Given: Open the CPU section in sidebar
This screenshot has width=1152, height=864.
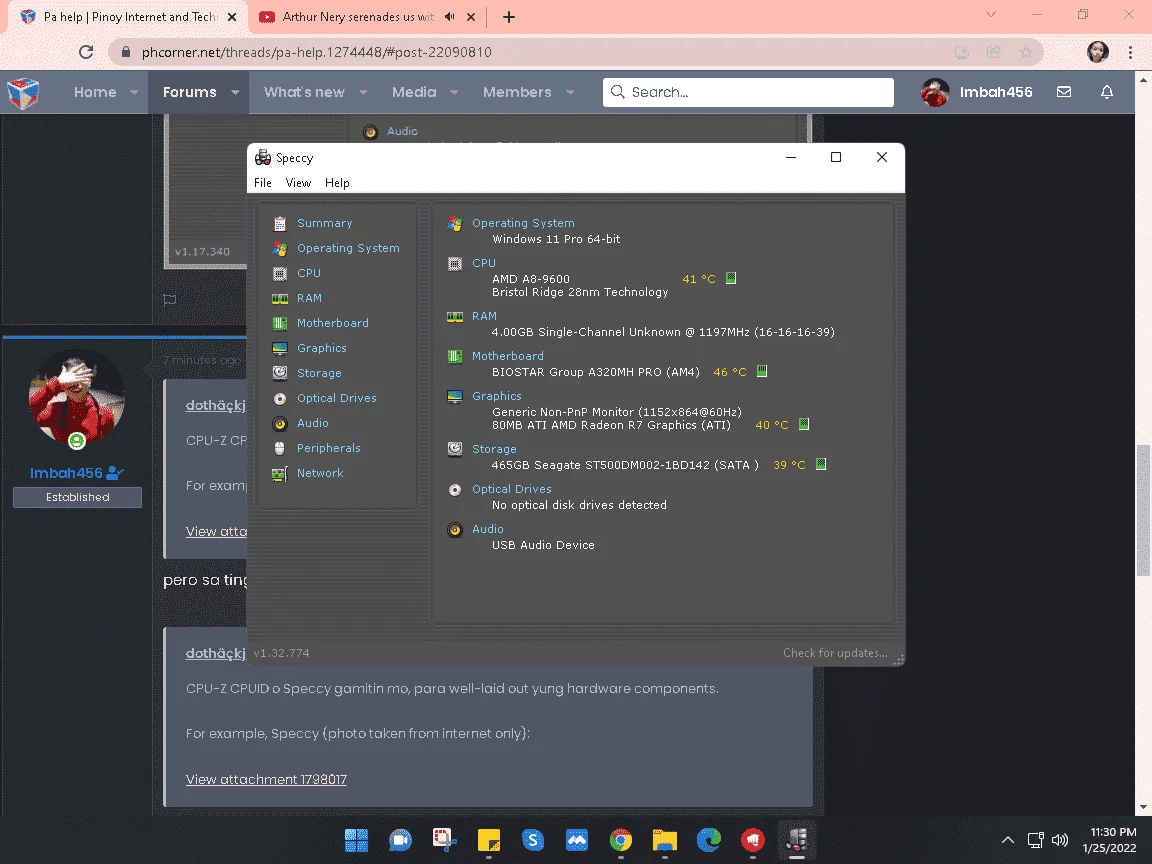Looking at the screenshot, I should pos(309,273).
